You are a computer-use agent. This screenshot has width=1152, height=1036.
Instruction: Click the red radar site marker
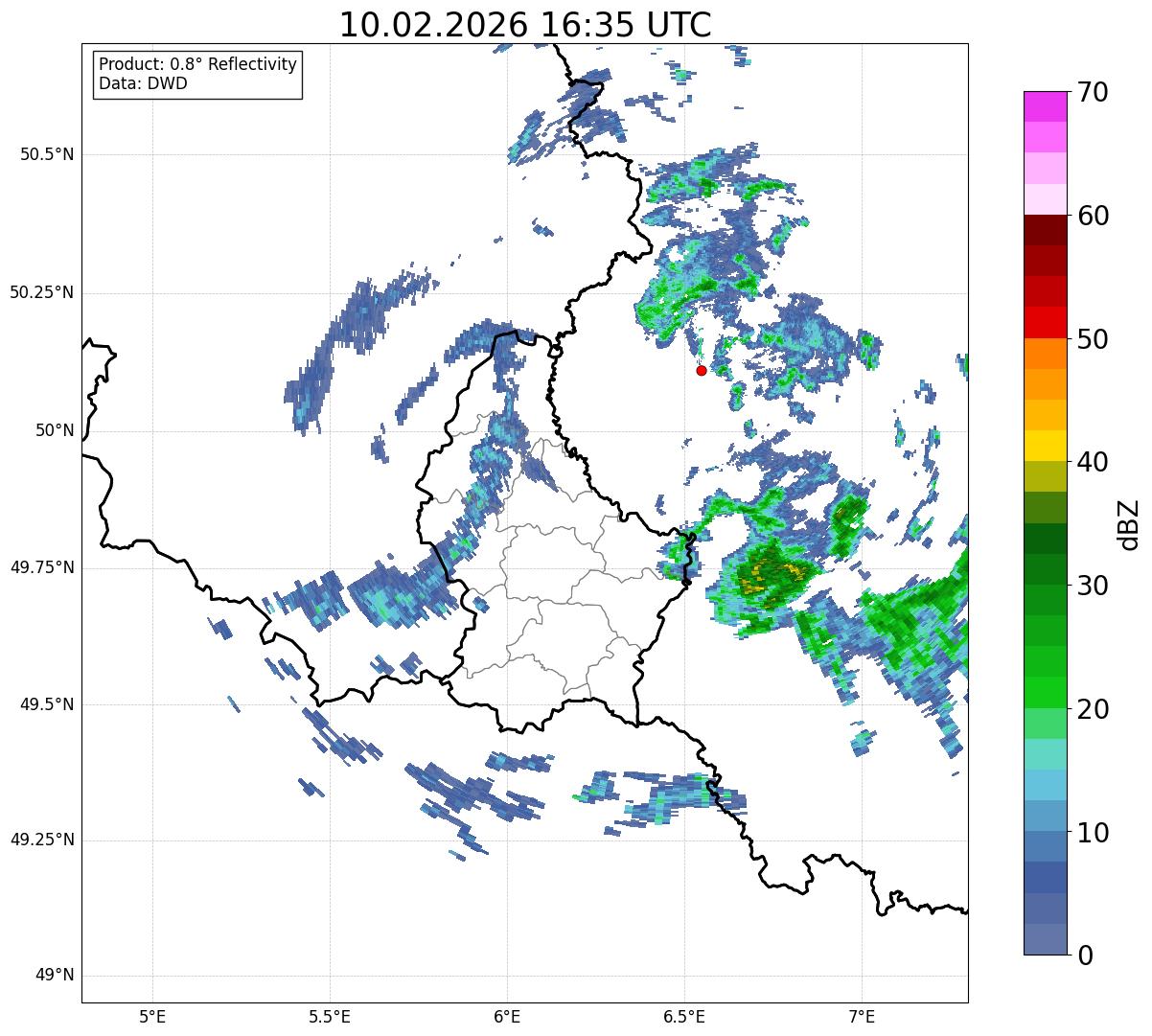click(702, 370)
